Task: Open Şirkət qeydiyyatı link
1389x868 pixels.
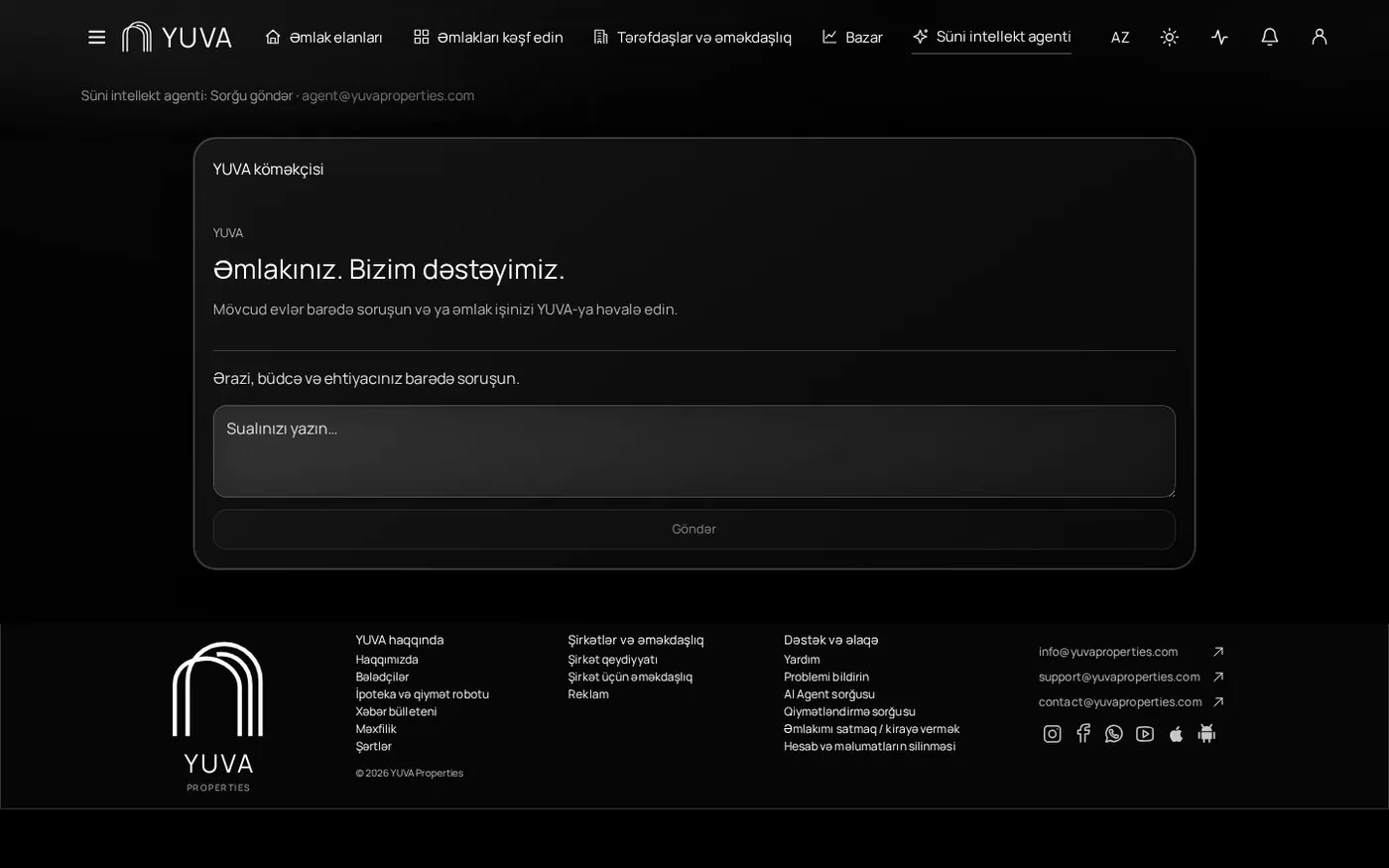Action: 613,660
